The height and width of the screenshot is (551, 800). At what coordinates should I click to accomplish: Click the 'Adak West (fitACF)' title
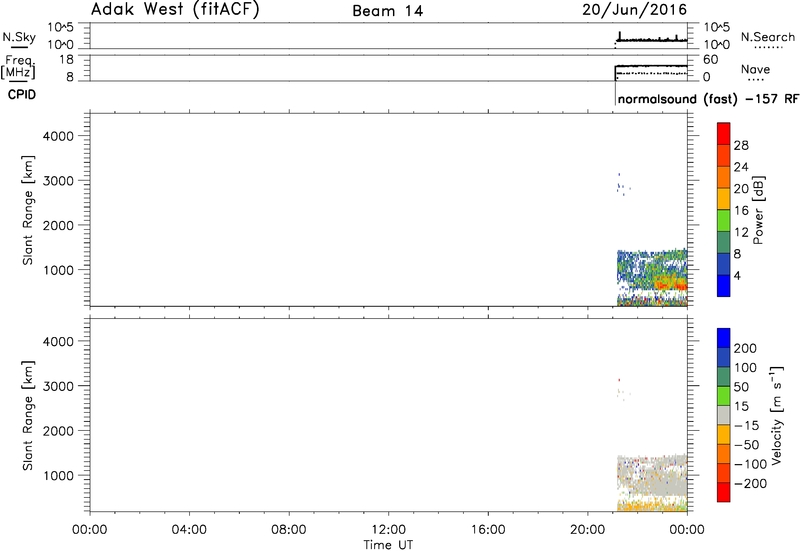pyautogui.click(x=175, y=10)
